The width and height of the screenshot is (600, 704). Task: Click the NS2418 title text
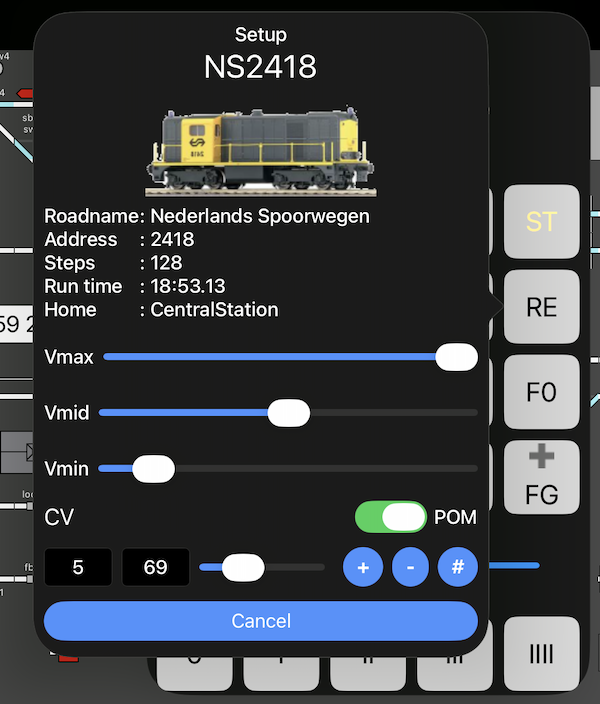coord(260,67)
